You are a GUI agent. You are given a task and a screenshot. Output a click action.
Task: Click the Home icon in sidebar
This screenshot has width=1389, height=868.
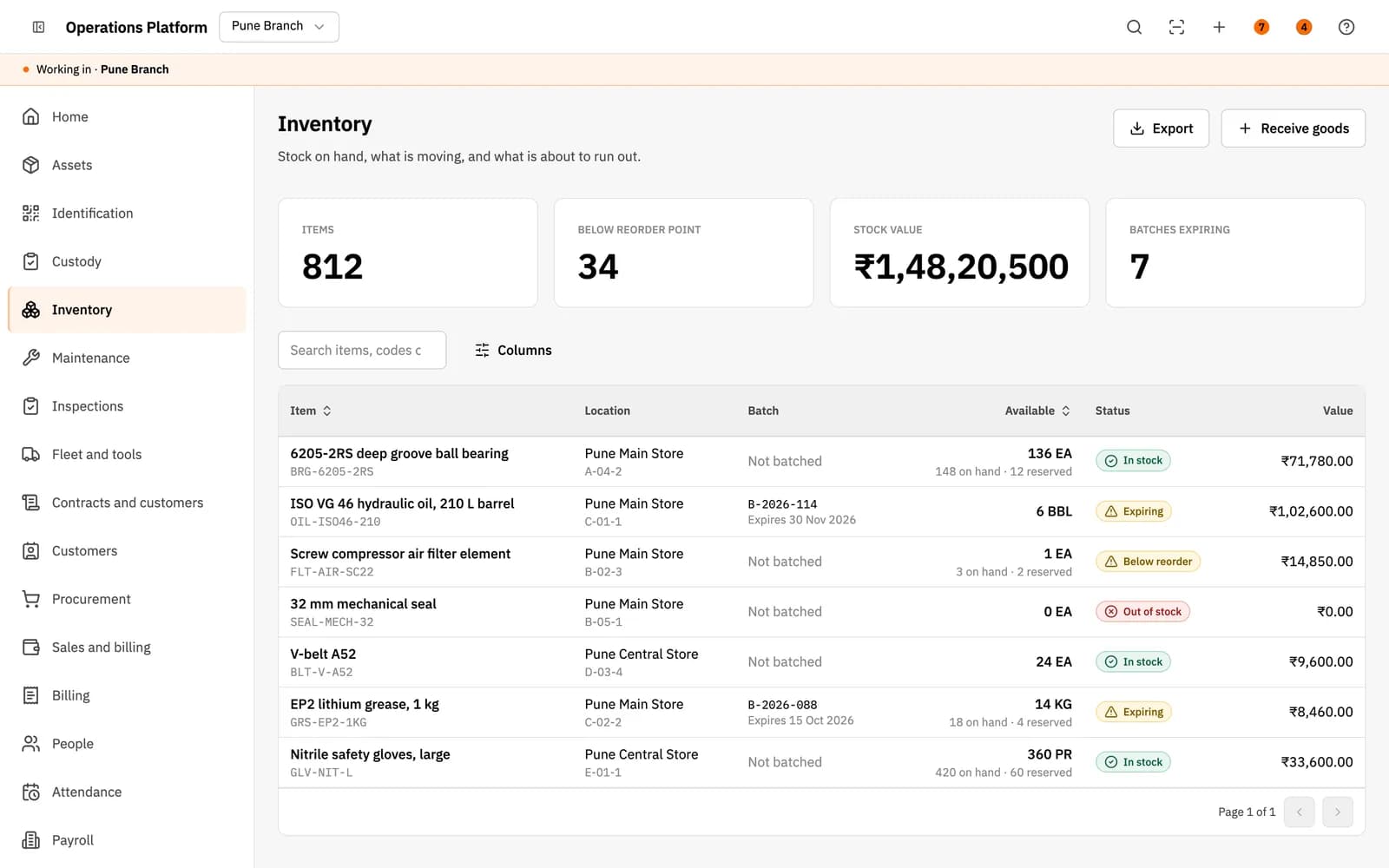31,116
